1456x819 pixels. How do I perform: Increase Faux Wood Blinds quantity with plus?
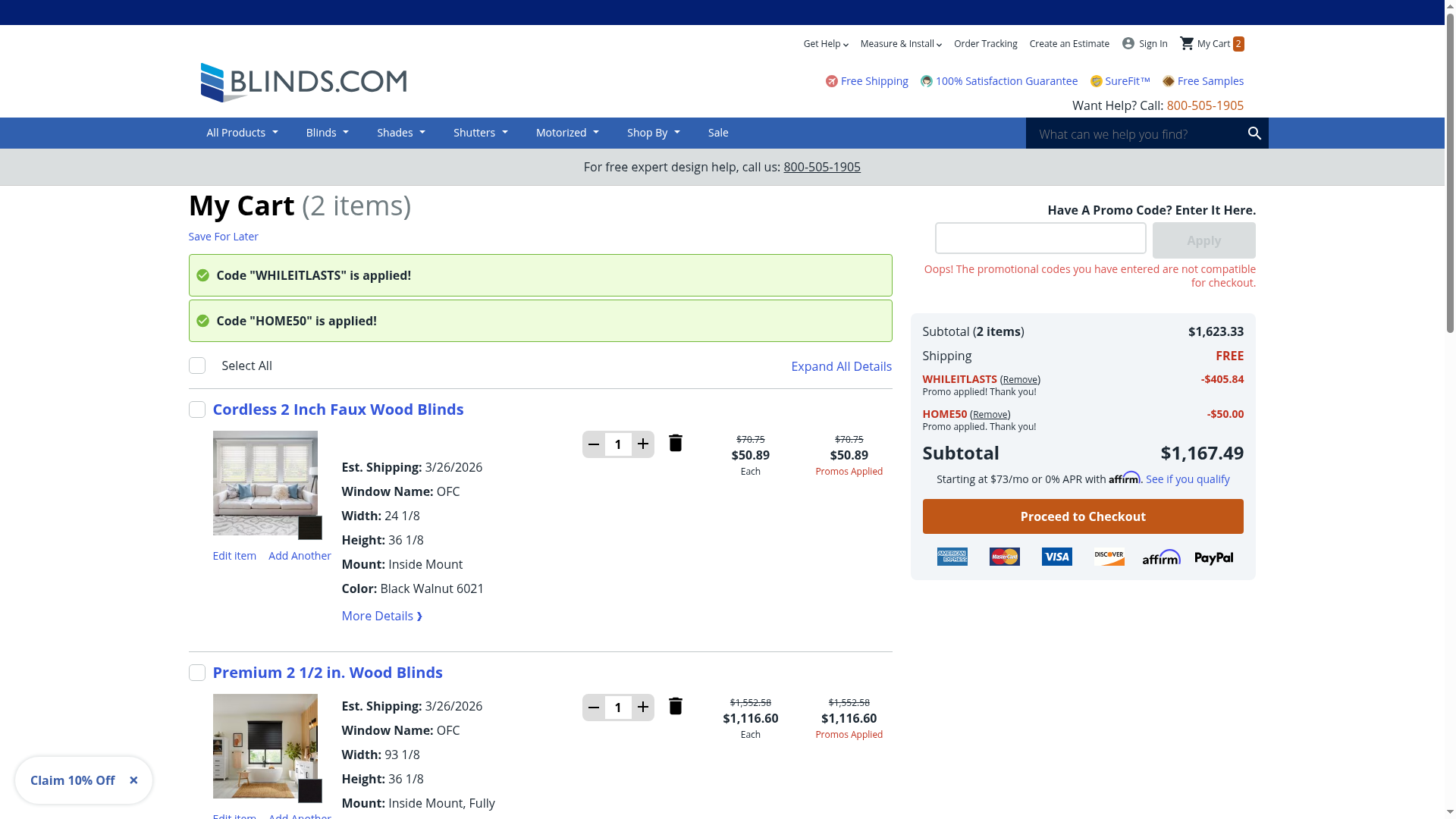643,444
